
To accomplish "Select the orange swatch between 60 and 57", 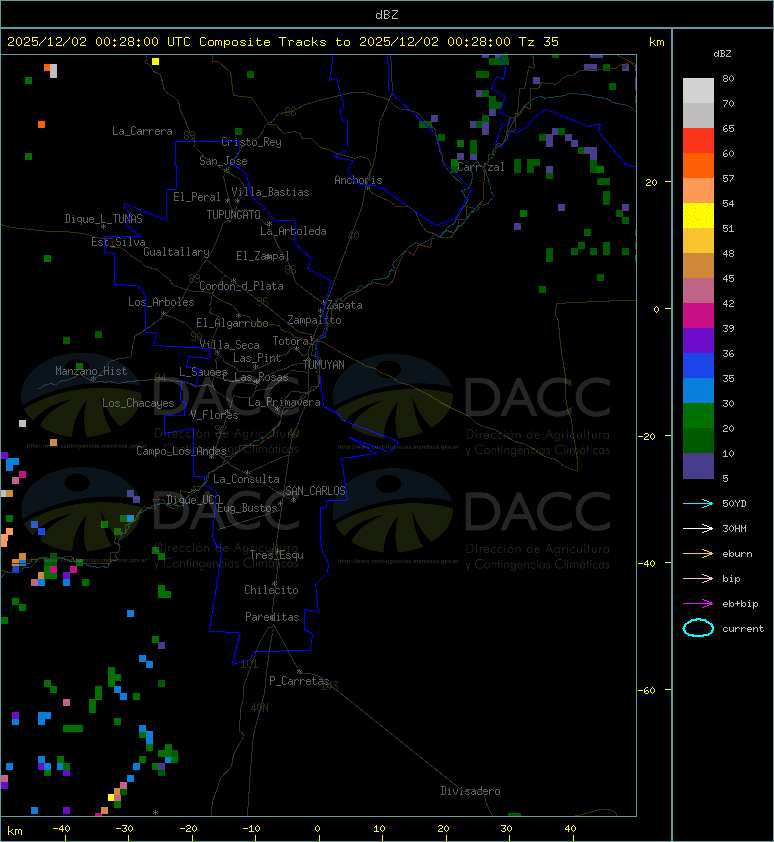I will pos(698,166).
